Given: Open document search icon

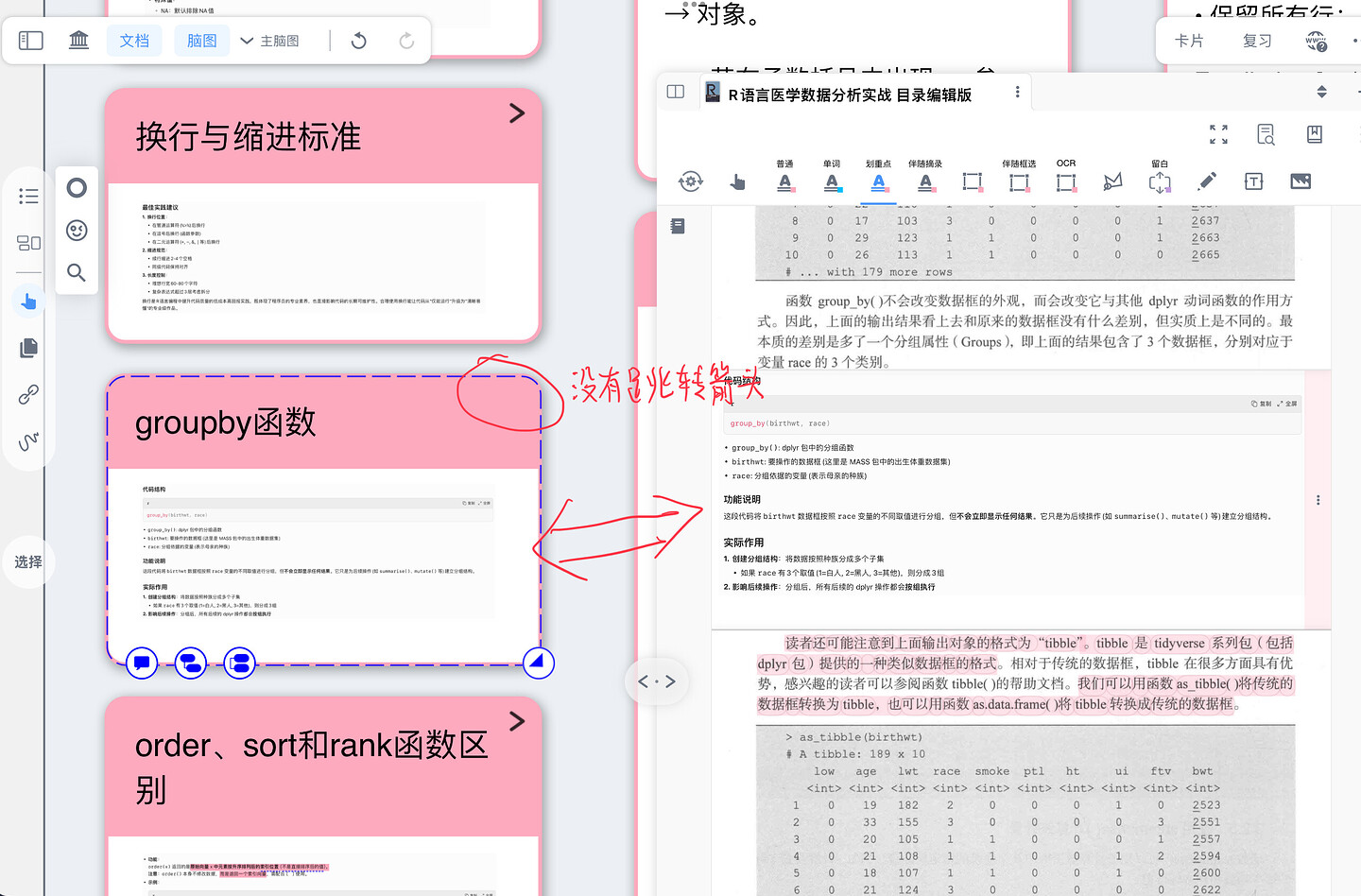Looking at the screenshot, I should tap(1266, 134).
